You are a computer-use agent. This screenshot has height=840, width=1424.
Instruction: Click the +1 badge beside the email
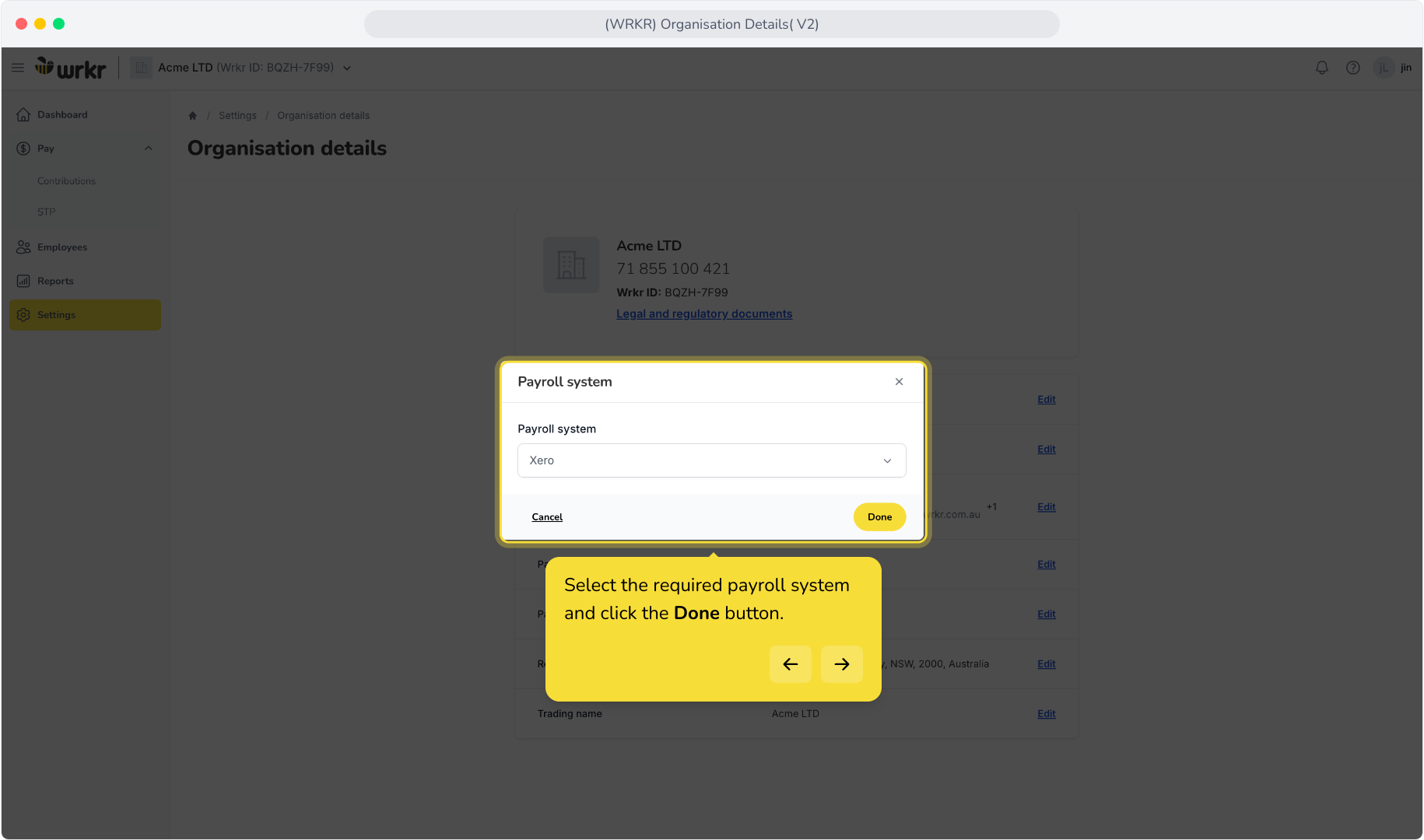coord(991,507)
